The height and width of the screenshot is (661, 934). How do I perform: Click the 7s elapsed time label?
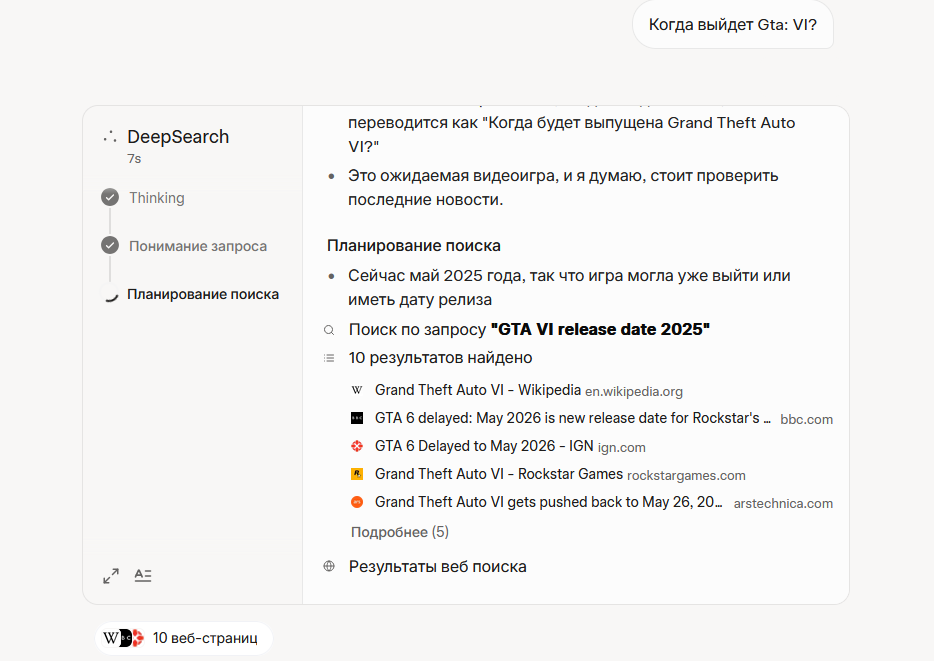coord(134,159)
